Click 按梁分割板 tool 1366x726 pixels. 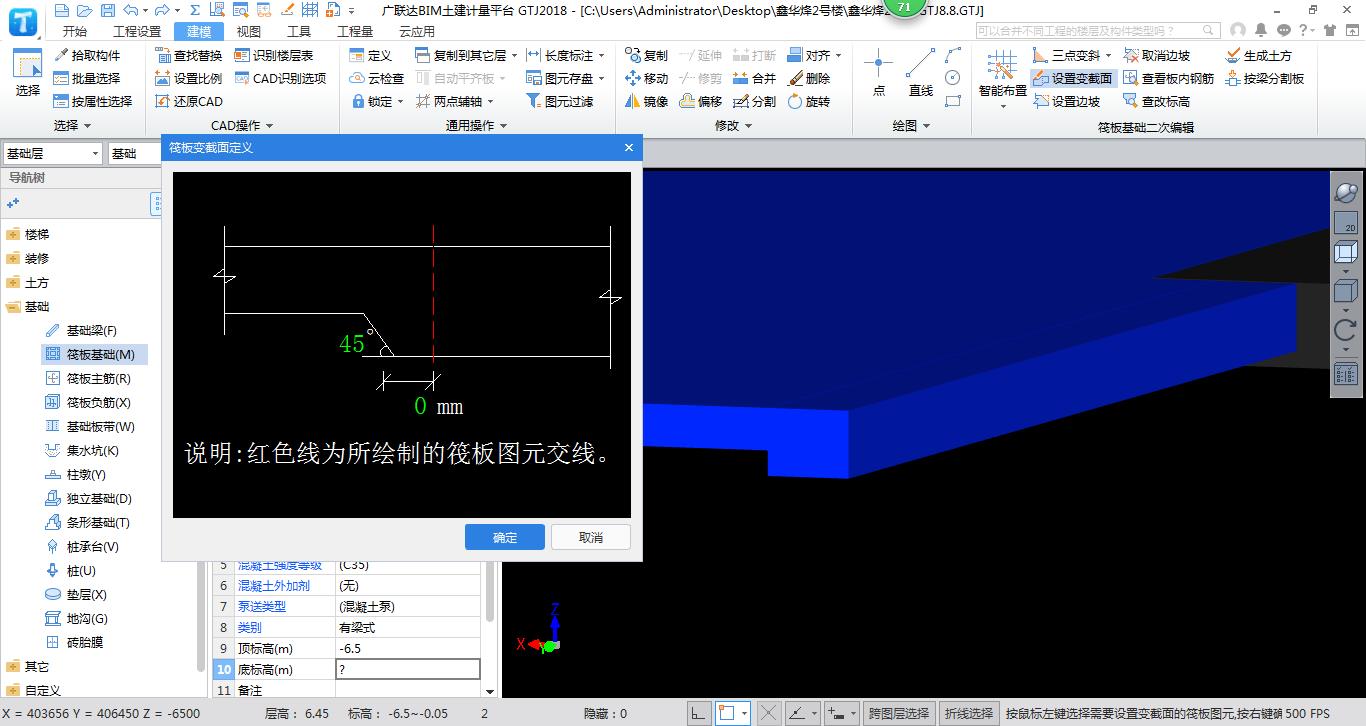pyautogui.click(x=1265, y=78)
